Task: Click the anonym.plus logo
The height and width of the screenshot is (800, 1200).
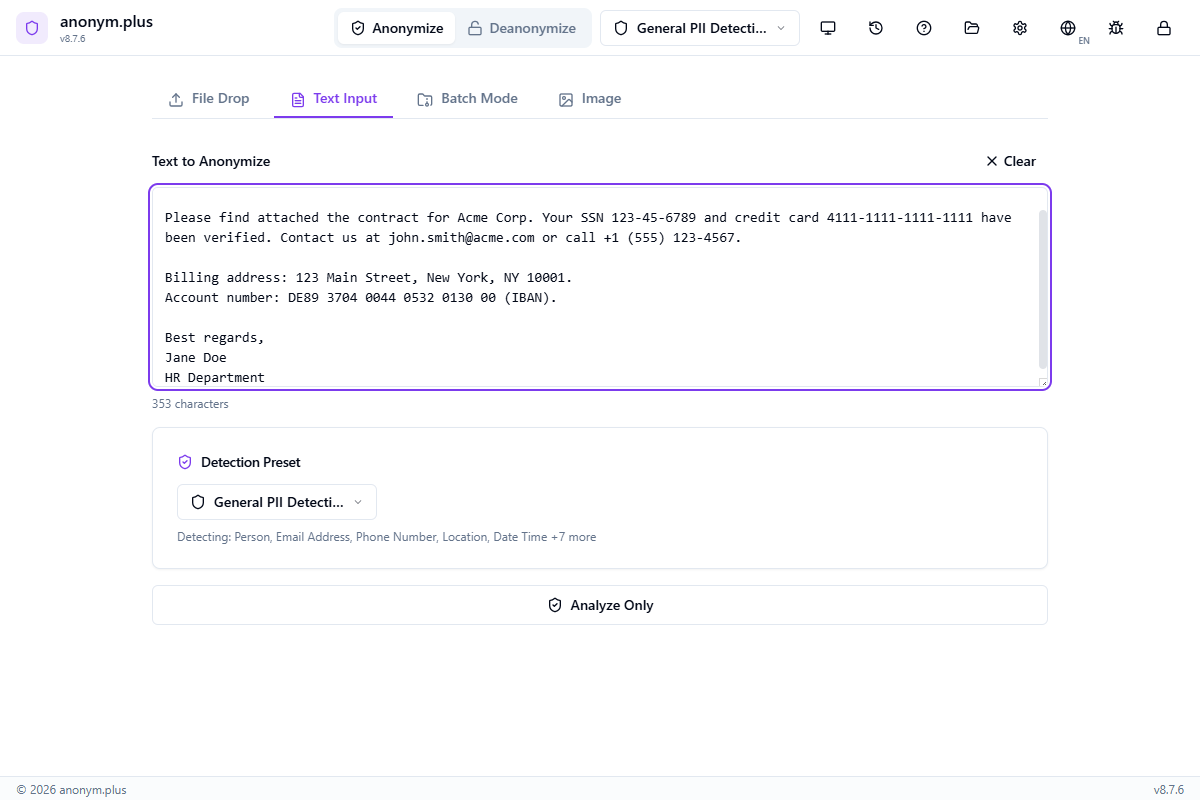Action: [x=32, y=27]
